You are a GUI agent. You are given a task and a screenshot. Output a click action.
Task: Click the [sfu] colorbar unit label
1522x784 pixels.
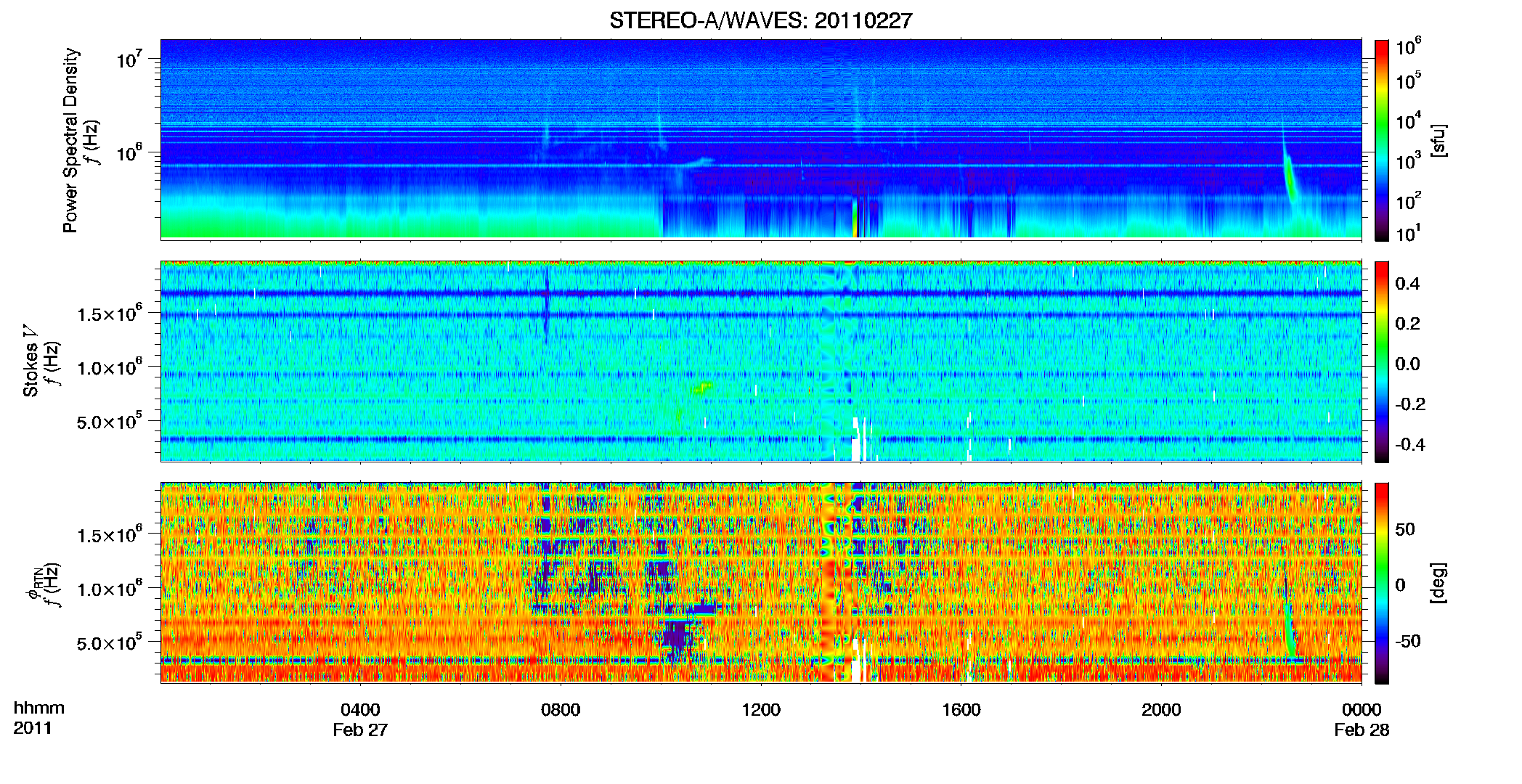[1438, 140]
